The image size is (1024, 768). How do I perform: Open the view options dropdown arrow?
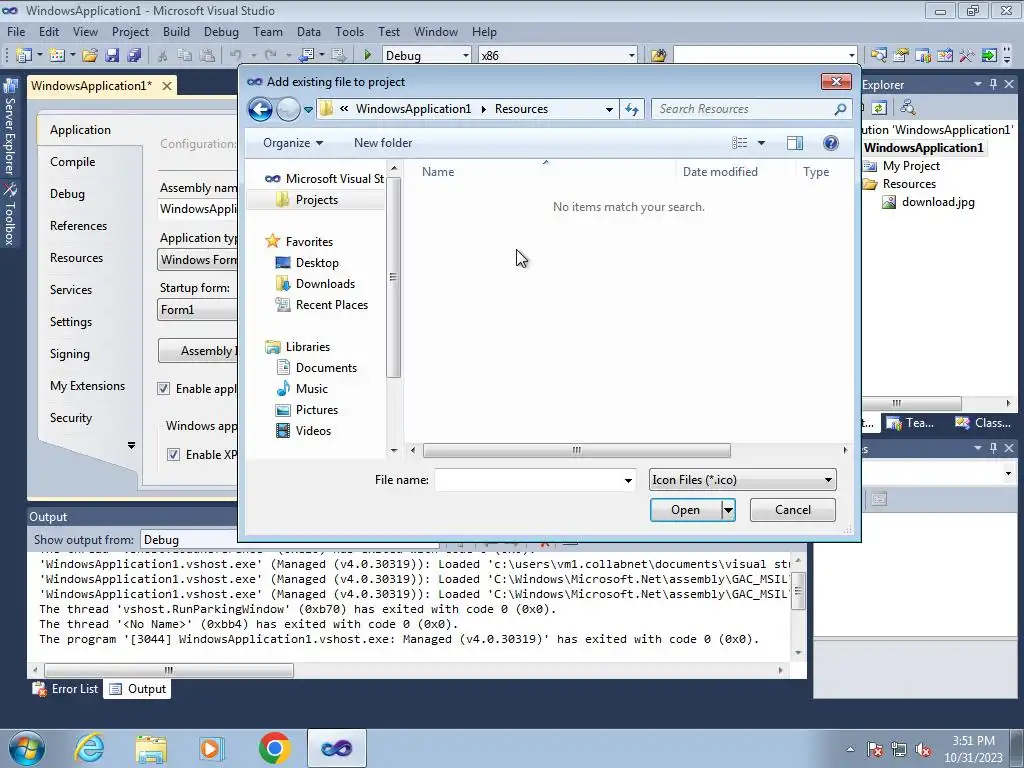pos(761,143)
